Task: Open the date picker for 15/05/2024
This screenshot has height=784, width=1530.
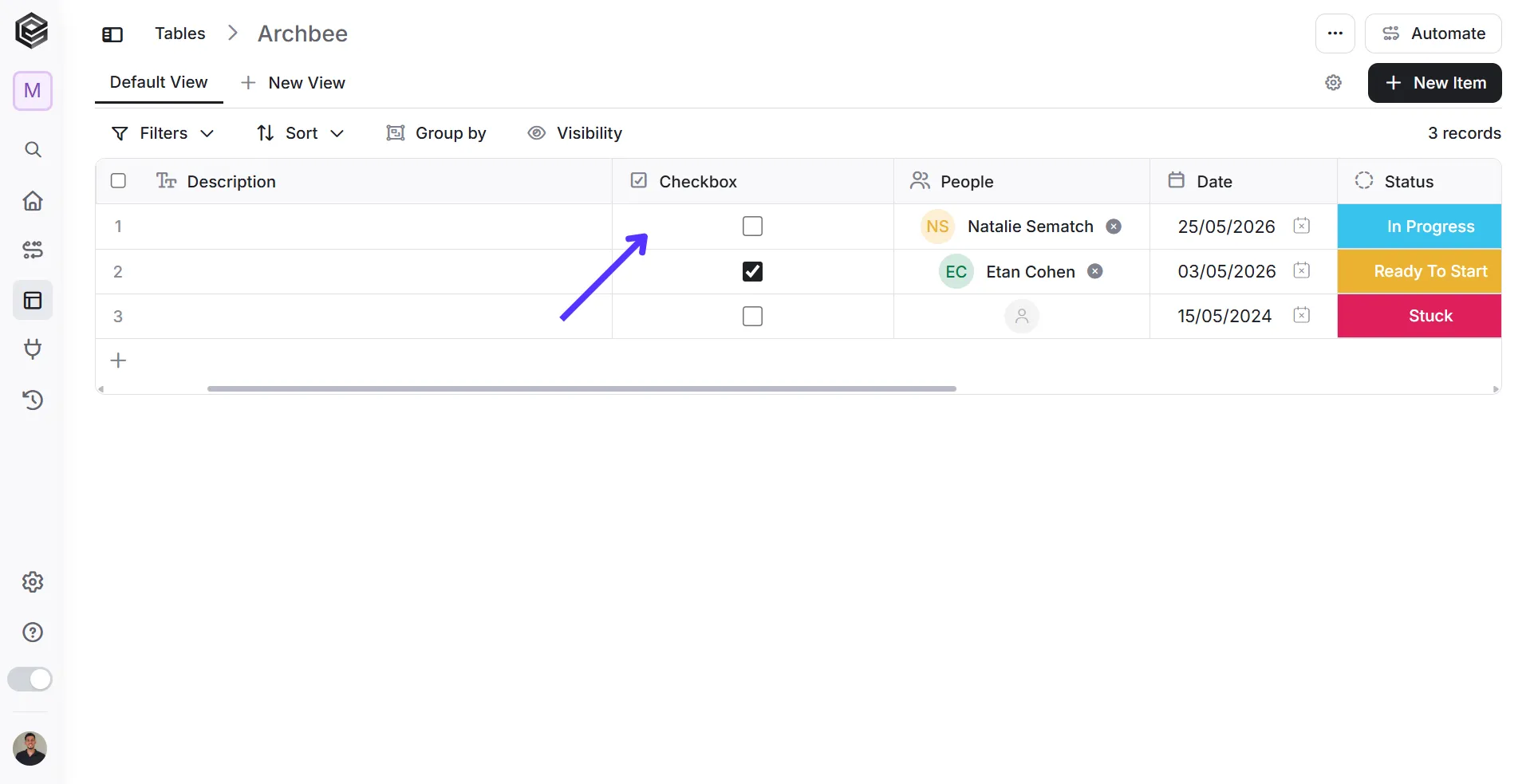Action: point(1302,315)
